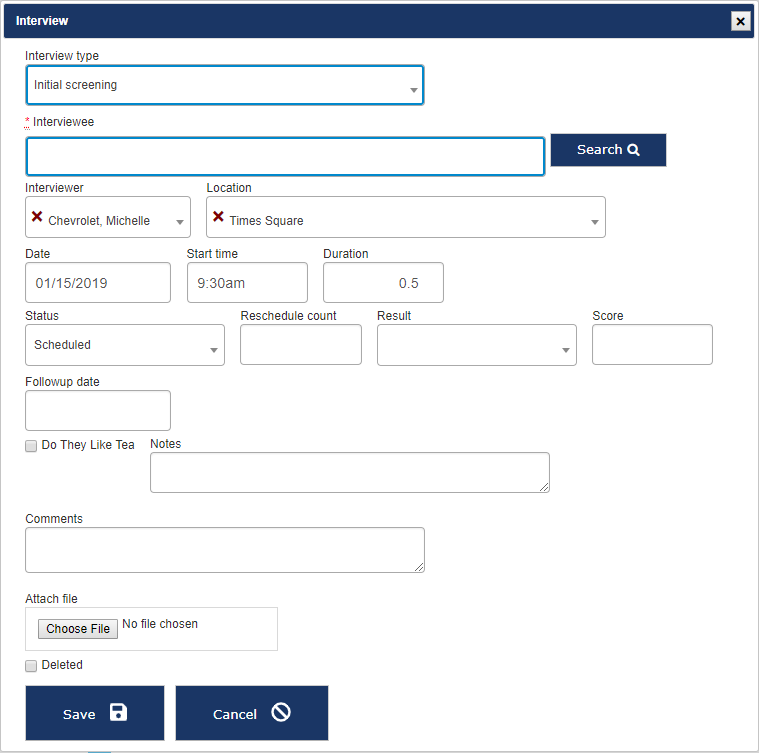Expand the Status dropdown showing Scheduled

(213, 350)
